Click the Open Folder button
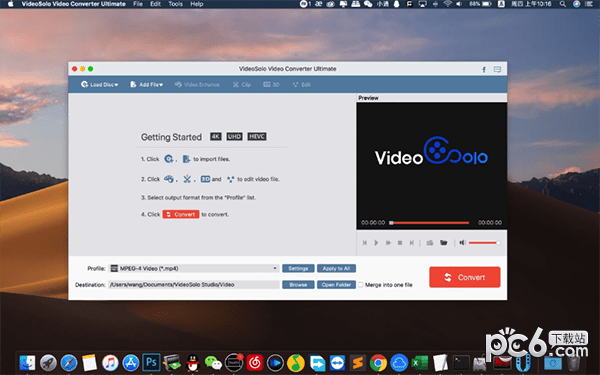This screenshot has width=600, height=375. tap(336, 285)
